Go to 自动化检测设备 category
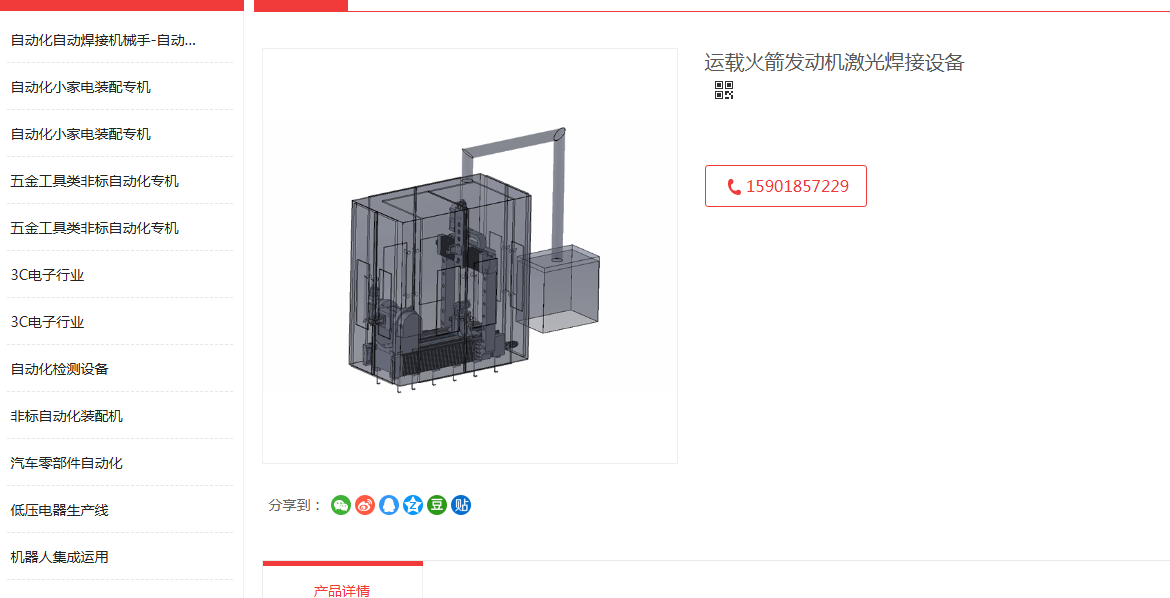Screen dimensions: 1170x598 click(60, 370)
